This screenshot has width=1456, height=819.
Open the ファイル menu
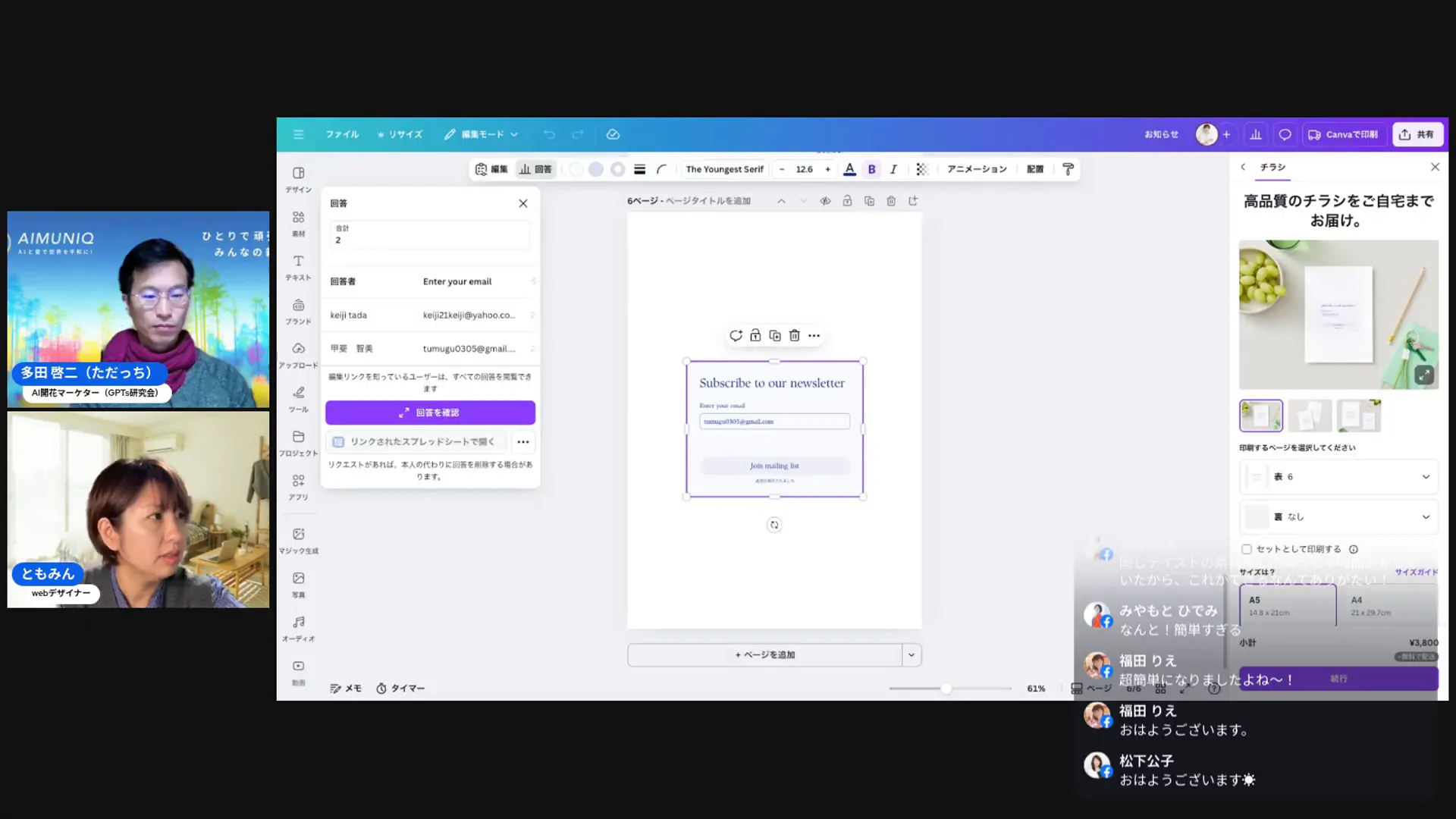pos(342,134)
